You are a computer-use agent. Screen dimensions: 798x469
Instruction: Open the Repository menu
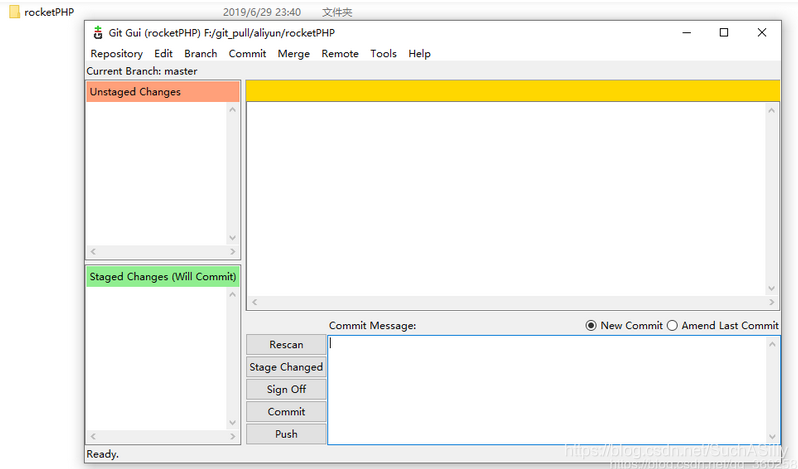[117, 53]
